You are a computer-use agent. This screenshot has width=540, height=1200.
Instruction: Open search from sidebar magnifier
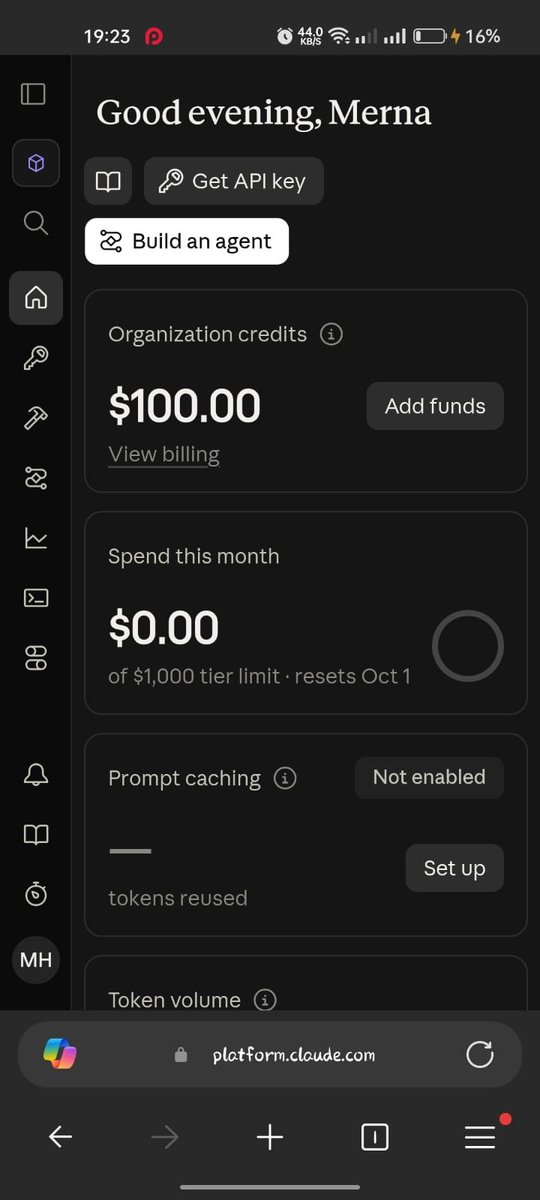pyautogui.click(x=36, y=222)
